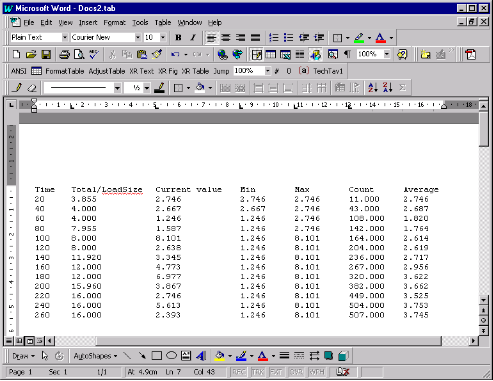Image resolution: width=493 pixels, height=381 pixels.
Task: Select the table Eraser tool
Action: pyautogui.click(x=32, y=88)
